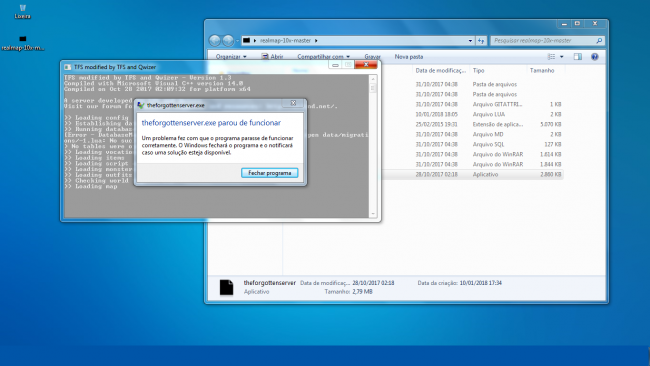The height and width of the screenshot is (366, 650).
Task: Click the Tamanho 2,79 MB value in details pane
Action: tap(362, 292)
